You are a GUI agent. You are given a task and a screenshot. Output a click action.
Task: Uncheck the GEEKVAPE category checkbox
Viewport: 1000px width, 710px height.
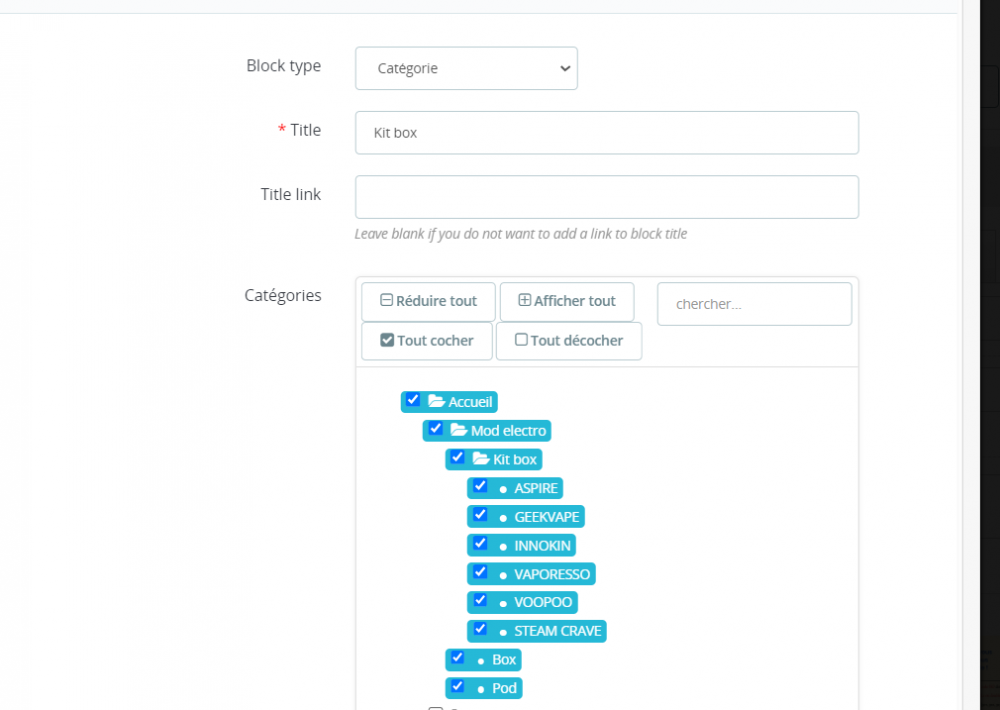click(x=480, y=515)
